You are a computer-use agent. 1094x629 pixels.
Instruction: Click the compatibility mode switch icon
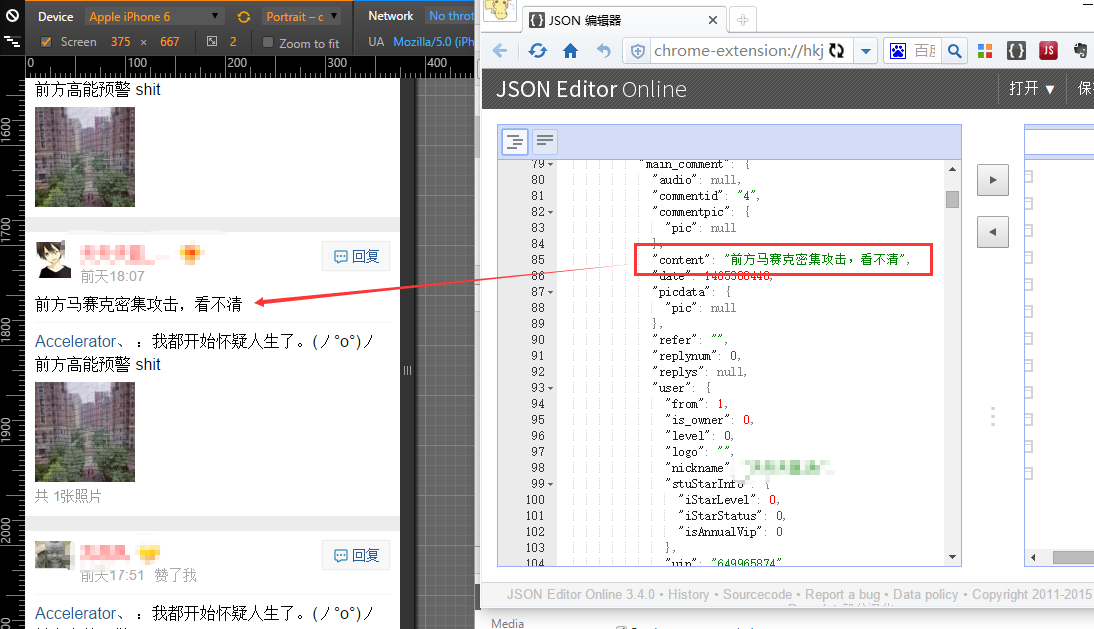point(837,51)
